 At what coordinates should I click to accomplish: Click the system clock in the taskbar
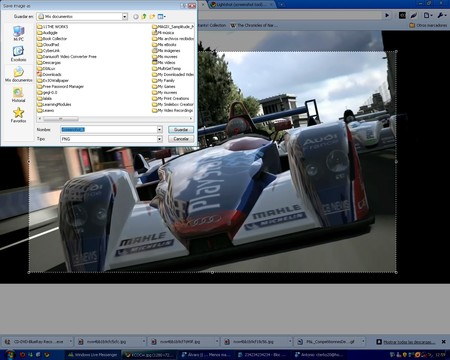(x=441, y=355)
